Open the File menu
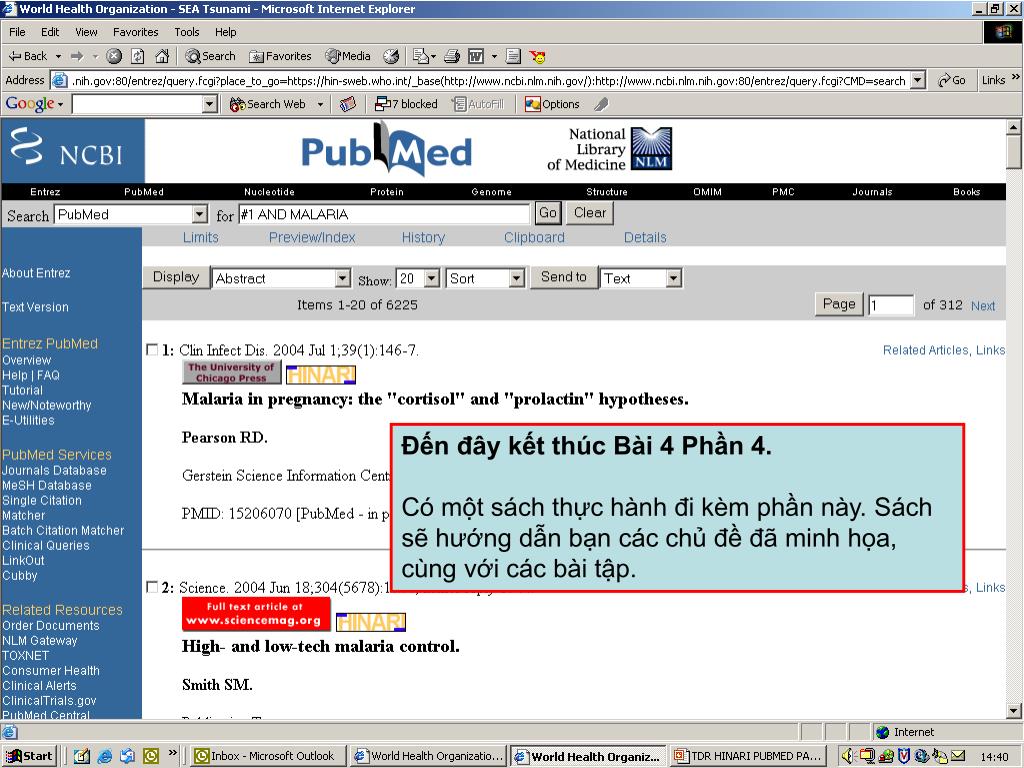 click(17, 32)
